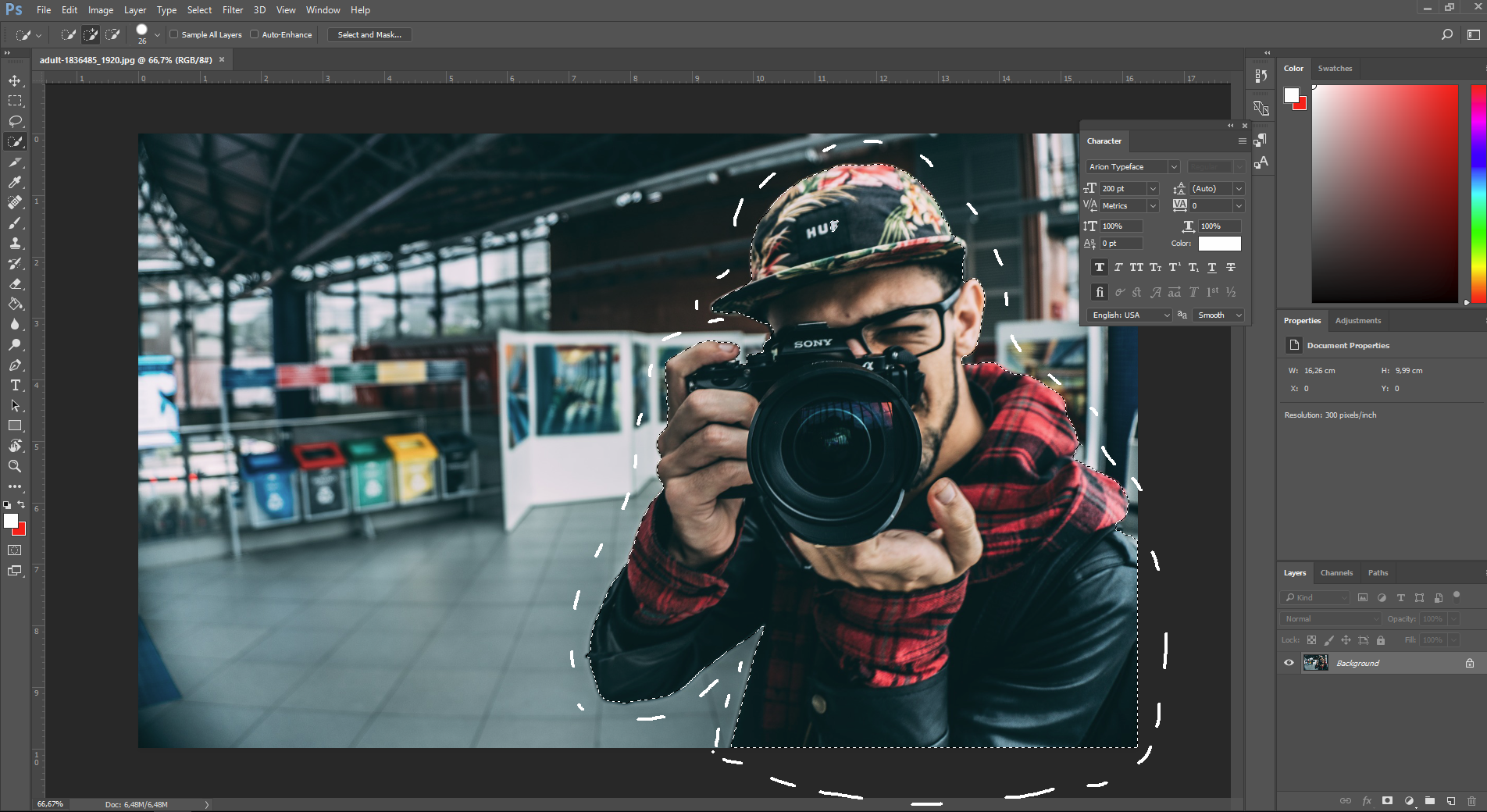The image size is (1487, 812).
Task: Select the Zoom tool
Action: pyautogui.click(x=15, y=466)
